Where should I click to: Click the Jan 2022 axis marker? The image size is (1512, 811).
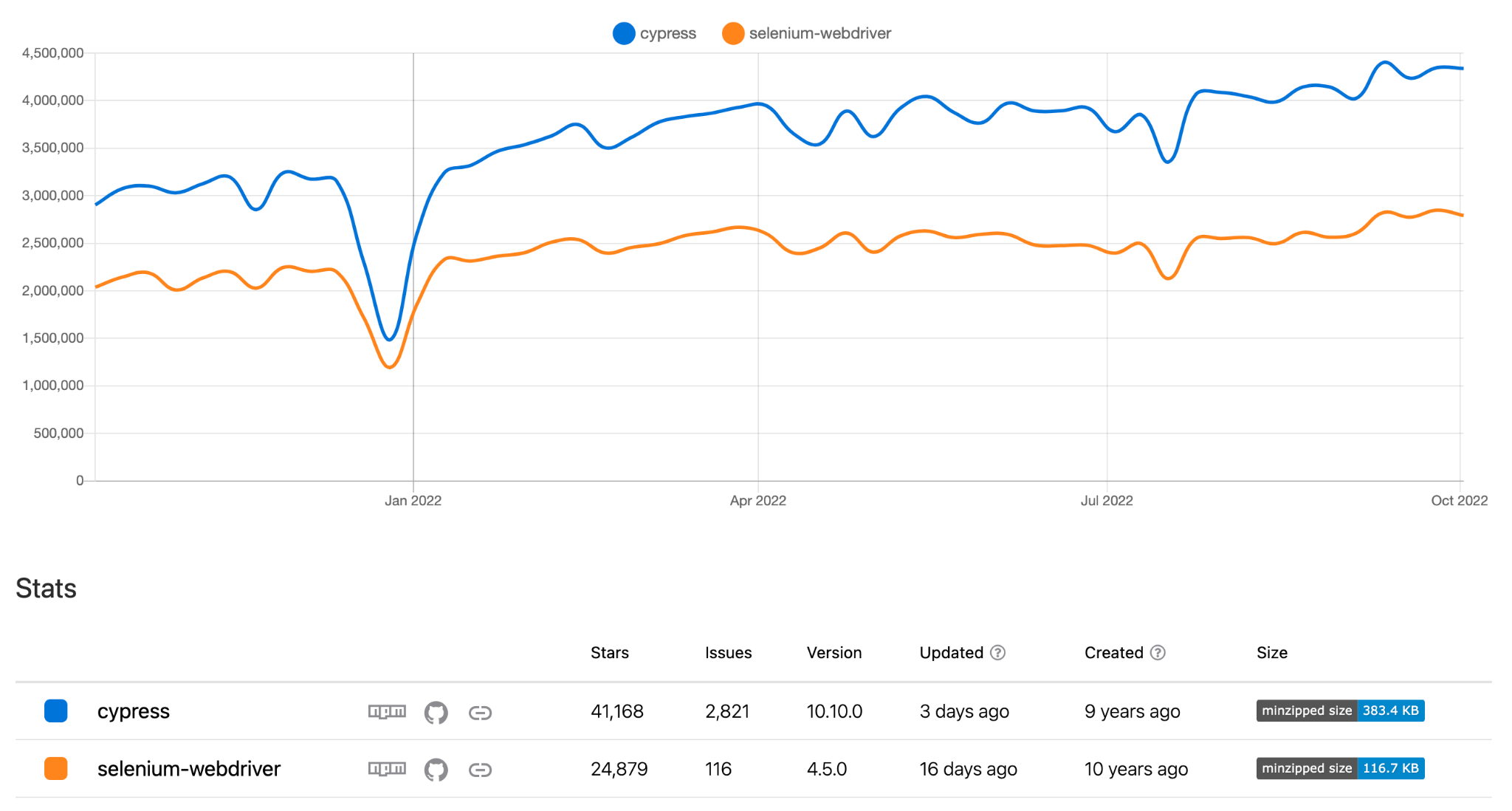[x=413, y=501]
